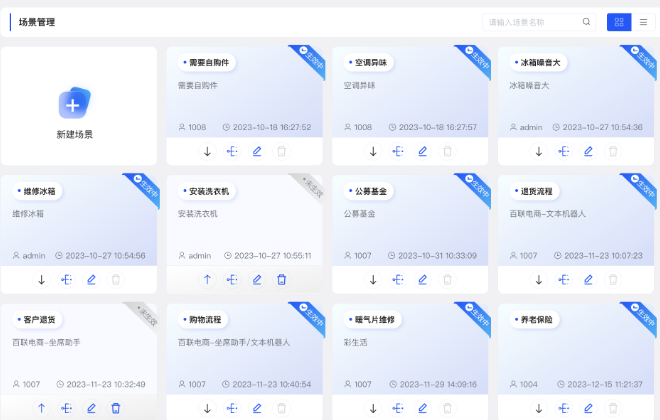Click the 场景管理 page title
This screenshot has width=660, height=420.
tap(38, 21)
